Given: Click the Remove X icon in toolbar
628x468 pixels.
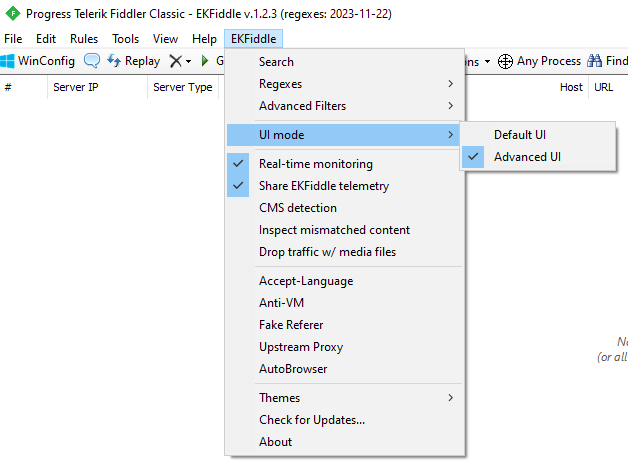Looking at the screenshot, I should point(176,61).
